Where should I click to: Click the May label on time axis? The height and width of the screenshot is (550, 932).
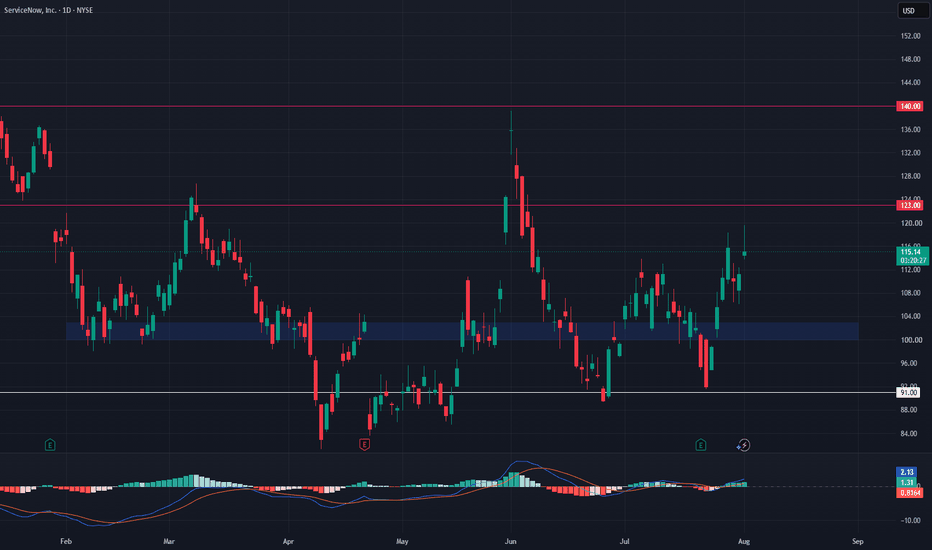tap(402, 541)
